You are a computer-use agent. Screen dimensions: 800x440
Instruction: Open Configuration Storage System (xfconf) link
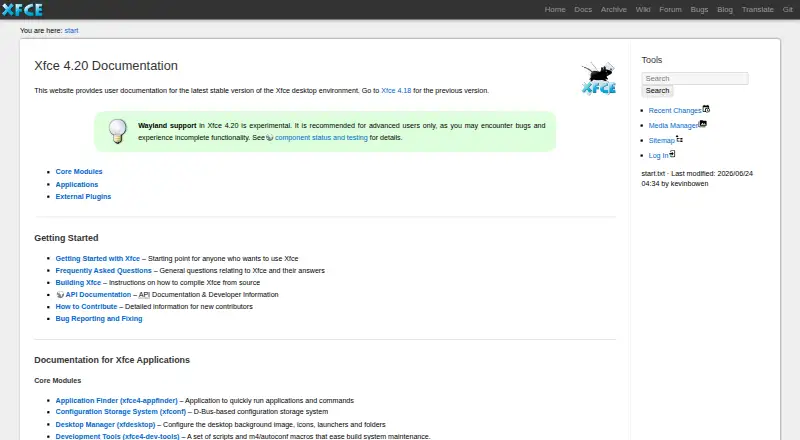point(120,412)
